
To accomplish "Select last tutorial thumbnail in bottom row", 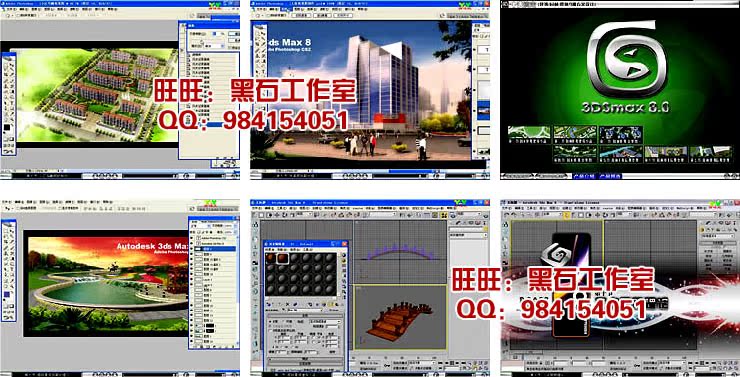I will (x=711, y=154).
